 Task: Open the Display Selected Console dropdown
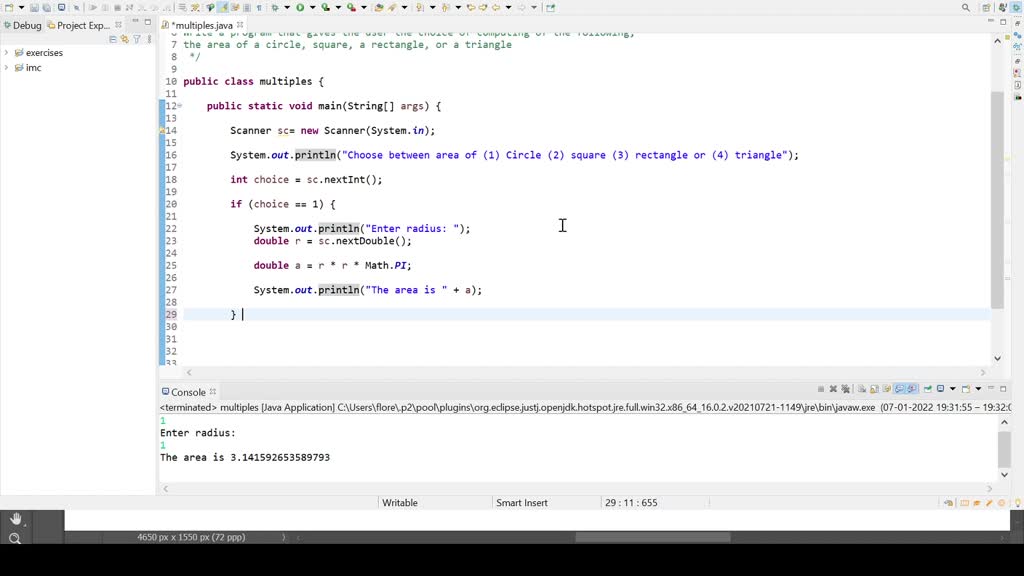(953, 389)
